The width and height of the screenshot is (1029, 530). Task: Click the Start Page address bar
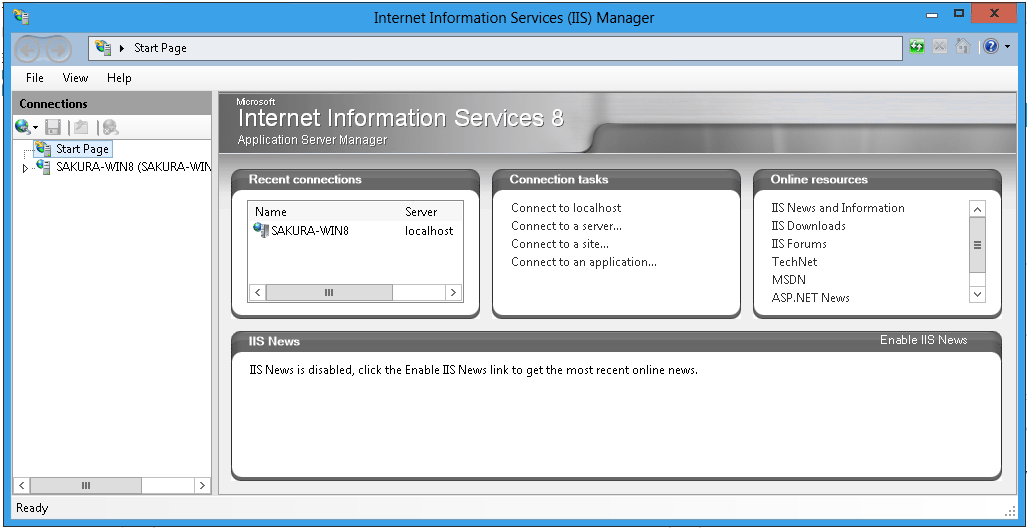coord(495,48)
